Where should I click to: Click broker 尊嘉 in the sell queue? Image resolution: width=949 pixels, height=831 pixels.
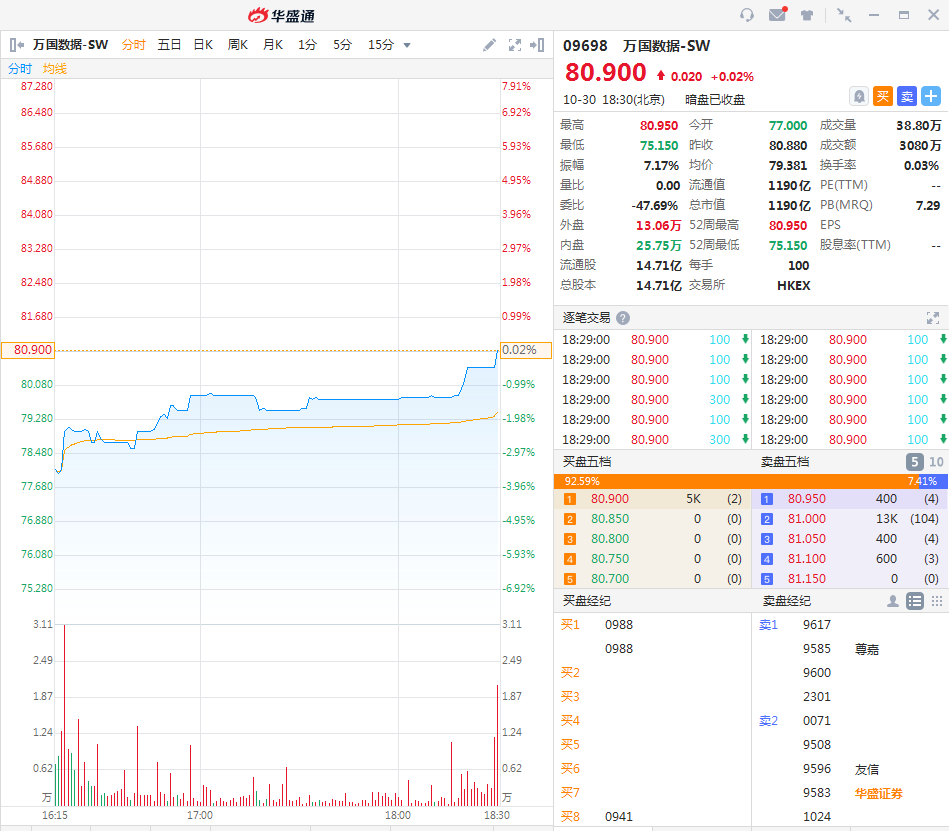pos(867,649)
